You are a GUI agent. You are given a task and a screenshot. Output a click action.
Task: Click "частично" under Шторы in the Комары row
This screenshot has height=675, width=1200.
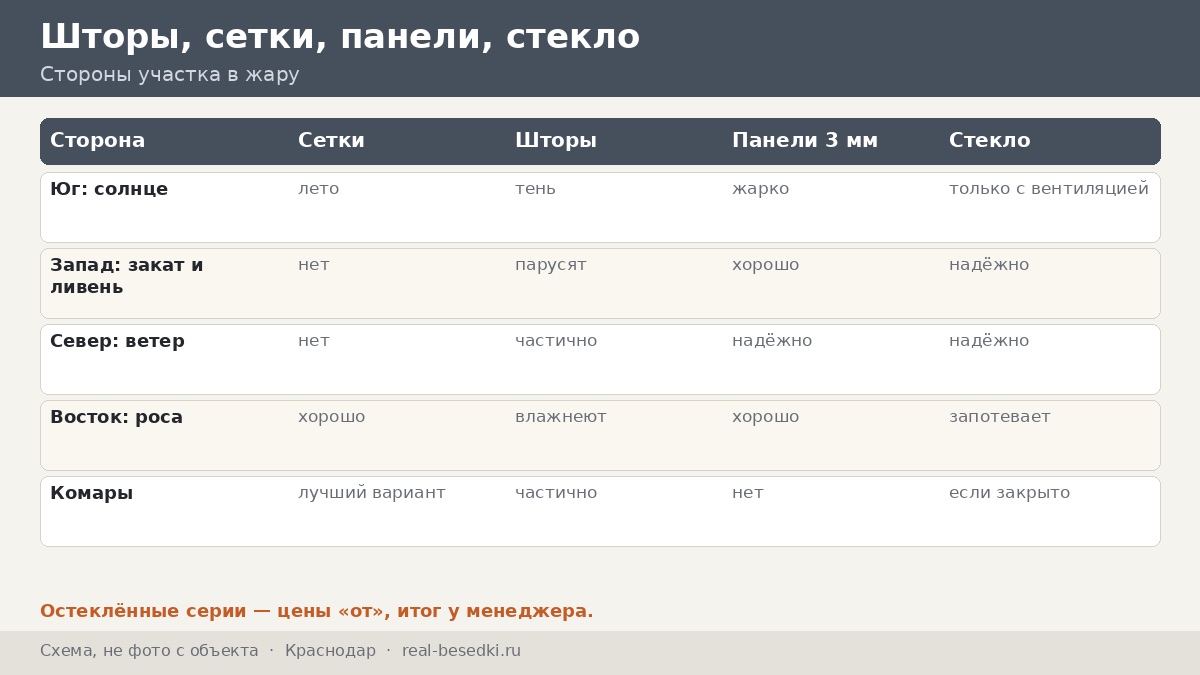(556, 493)
